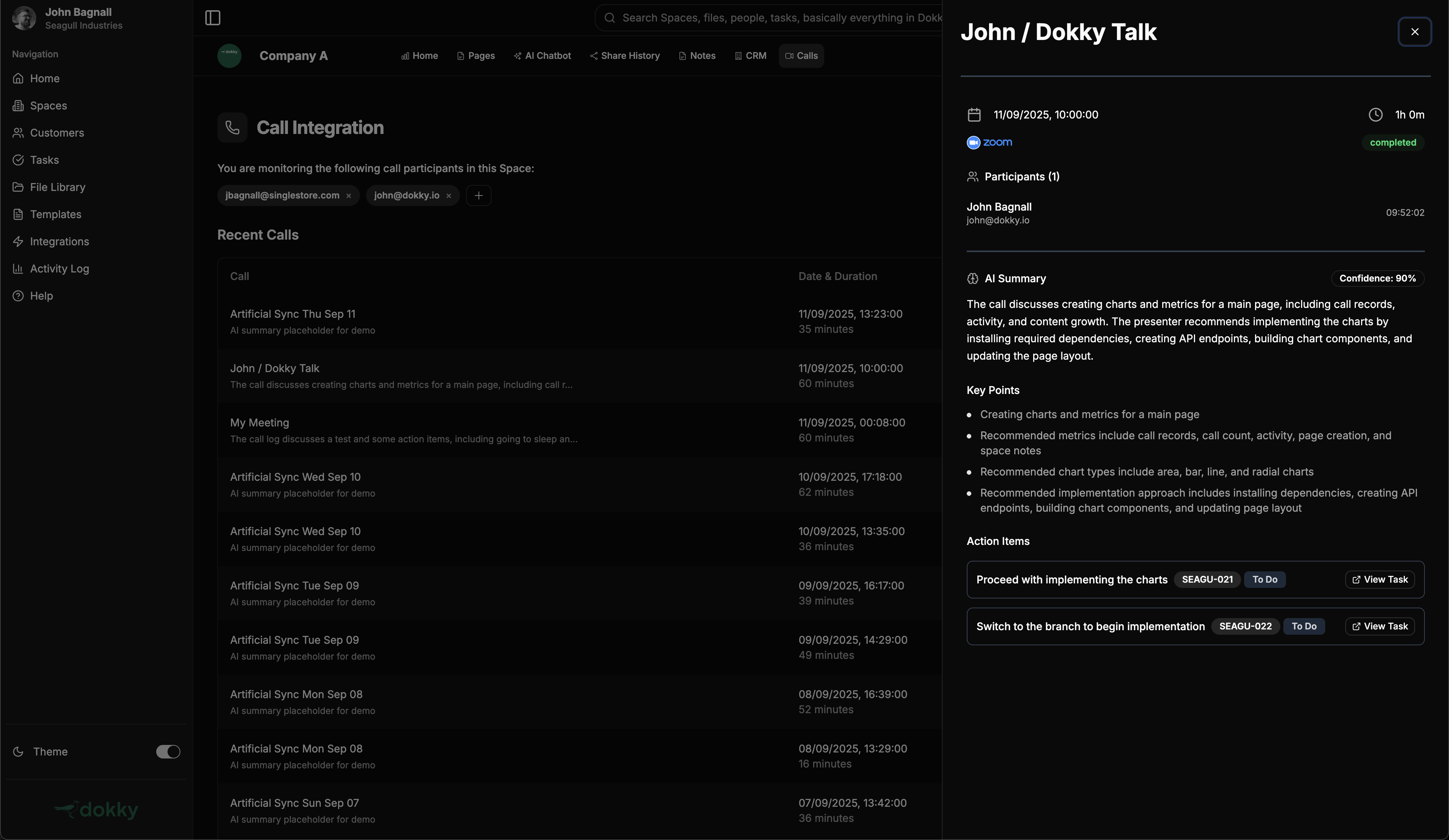The width and height of the screenshot is (1449, 840).
Task: Open Activity Log in navigation
Action: 59,269
